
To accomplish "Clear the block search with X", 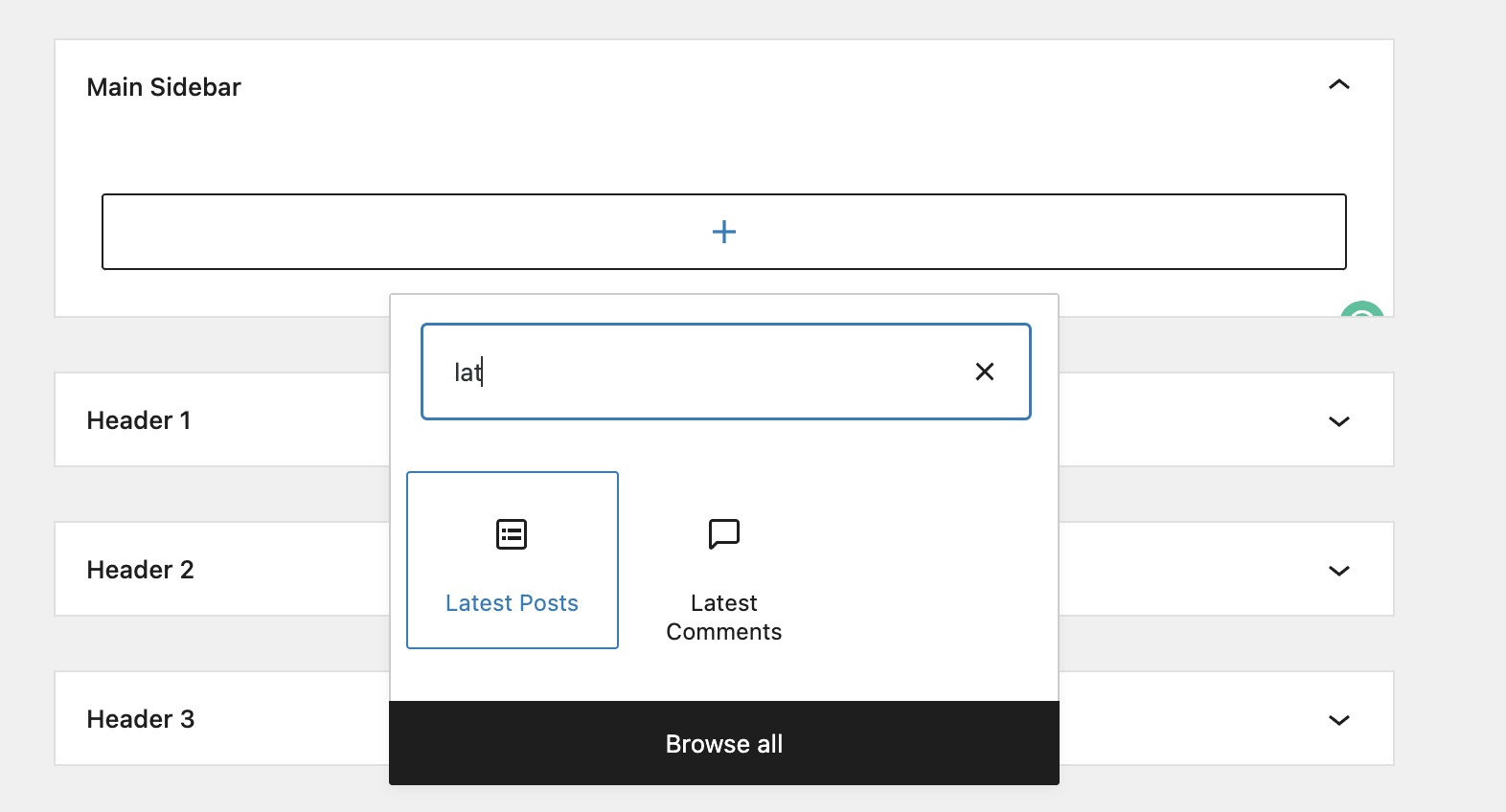I will pos(985,372).
